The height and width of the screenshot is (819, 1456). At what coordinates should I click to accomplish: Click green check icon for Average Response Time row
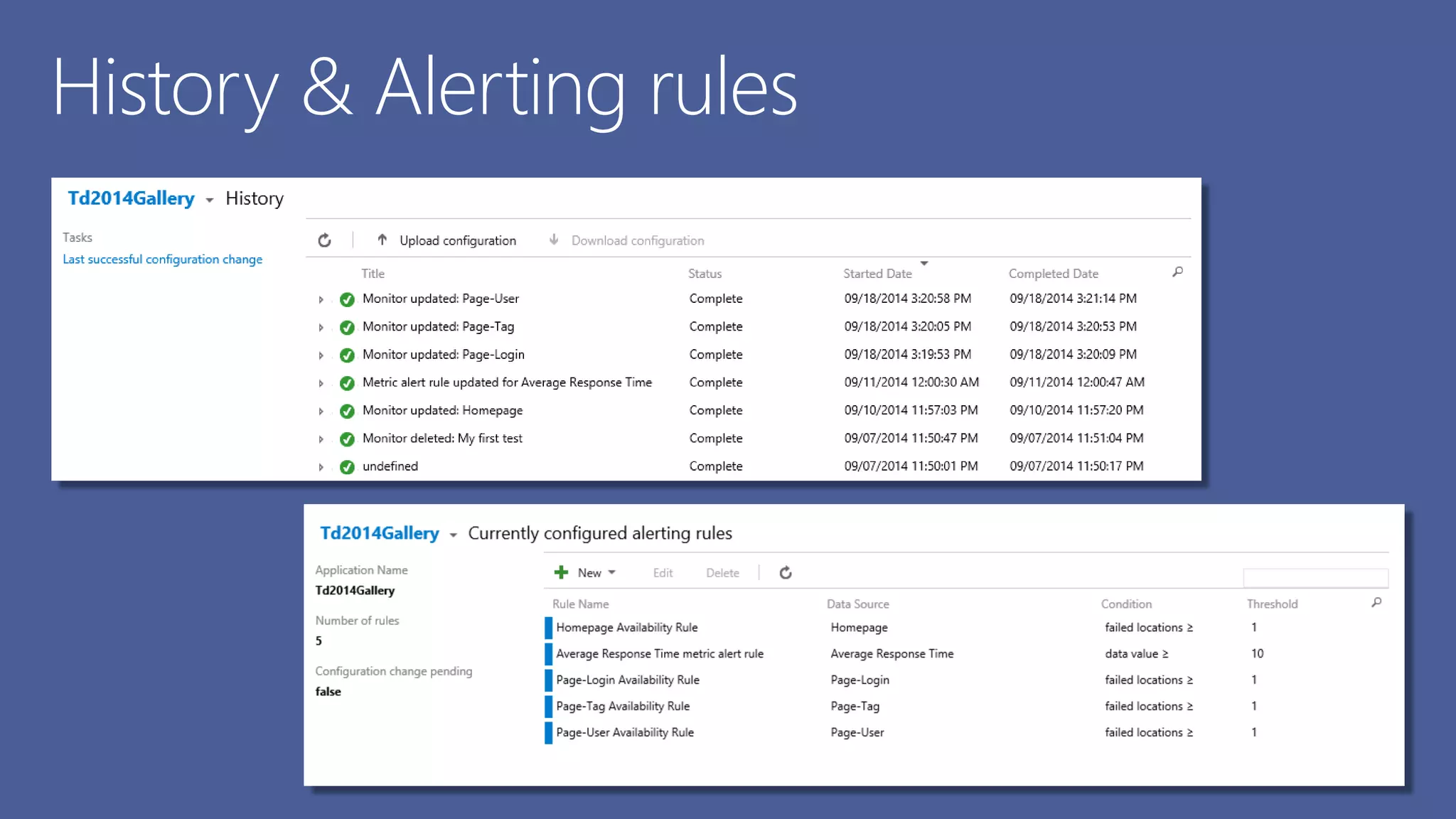[347, 383]
